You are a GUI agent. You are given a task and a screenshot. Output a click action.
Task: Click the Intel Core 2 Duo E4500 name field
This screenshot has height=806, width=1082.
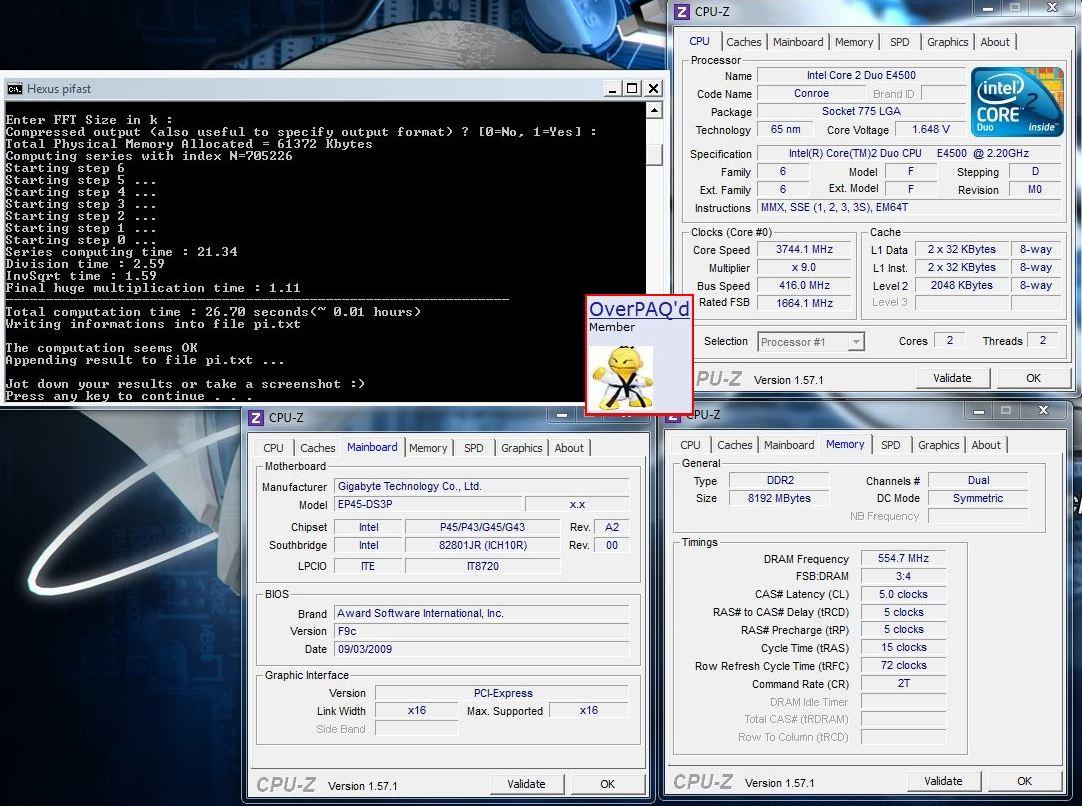pos(860,75)
